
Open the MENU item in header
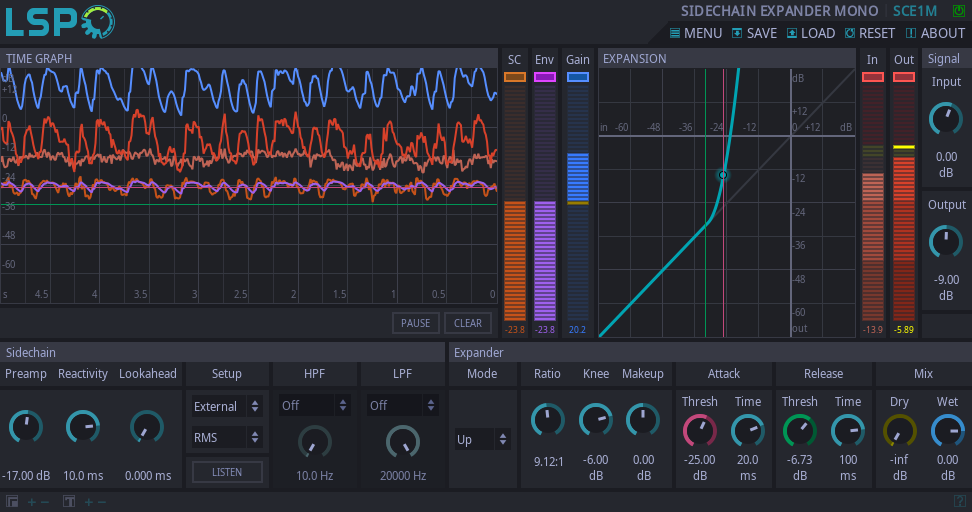tap(696, 33)
